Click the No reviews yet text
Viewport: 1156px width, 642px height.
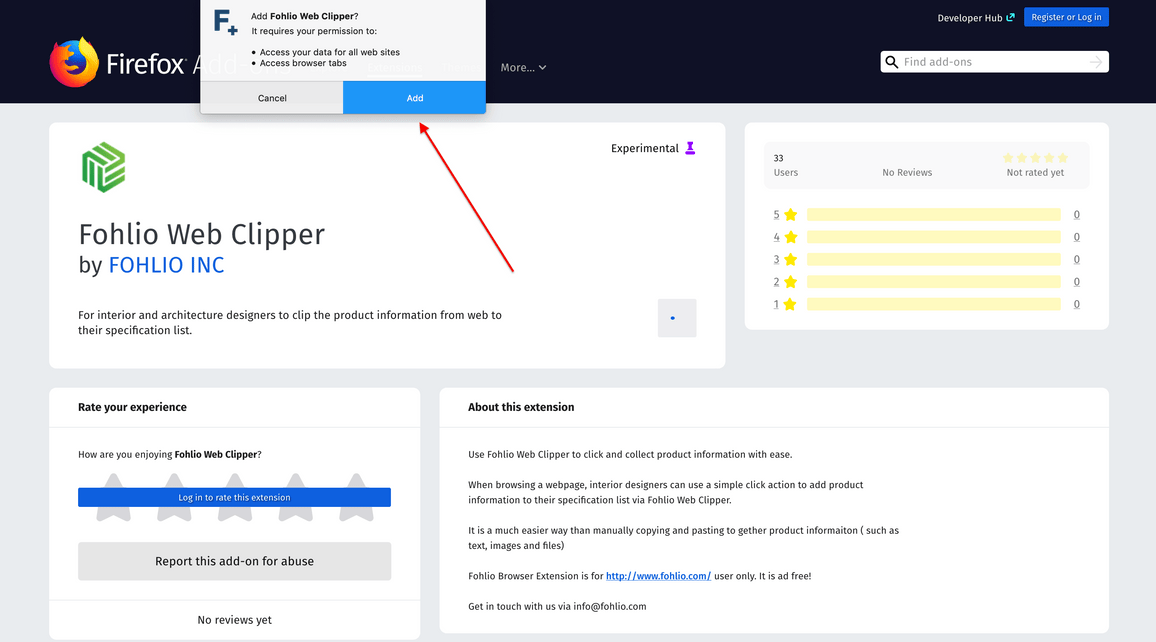point(234,620)
